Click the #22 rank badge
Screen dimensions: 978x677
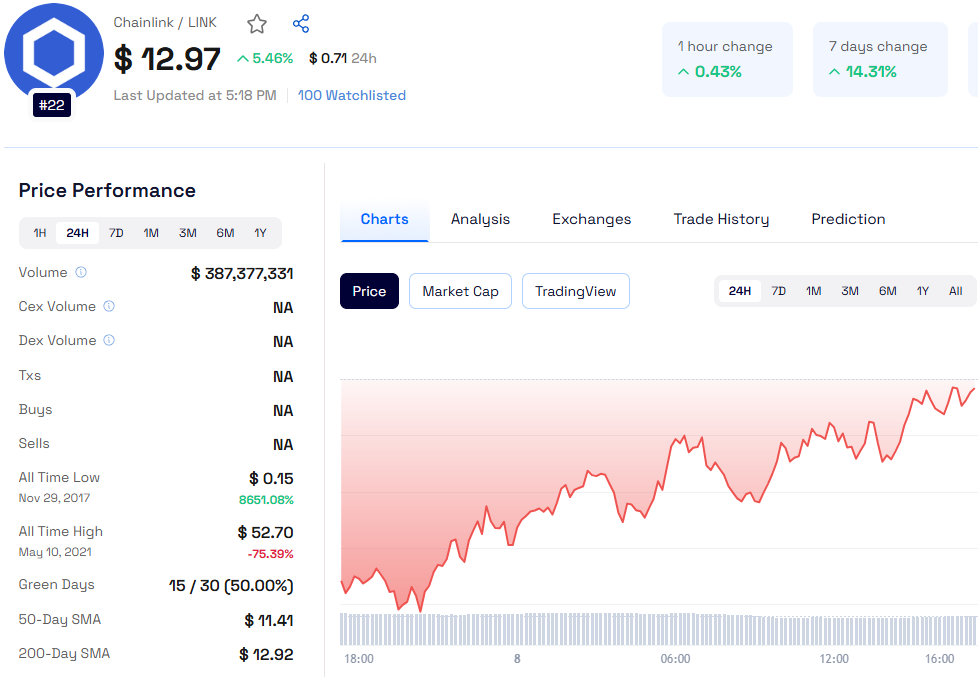pyautogui.click(x=52, y=105)
